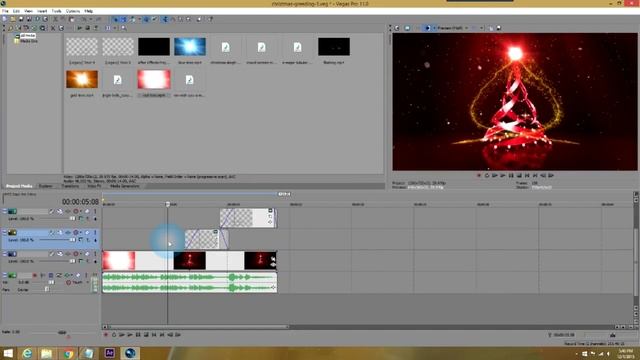This screenshot has height=360, width=640.
Task: Click the Paste clipboard icon in main toolbar
Action: [x=71, y=19]
